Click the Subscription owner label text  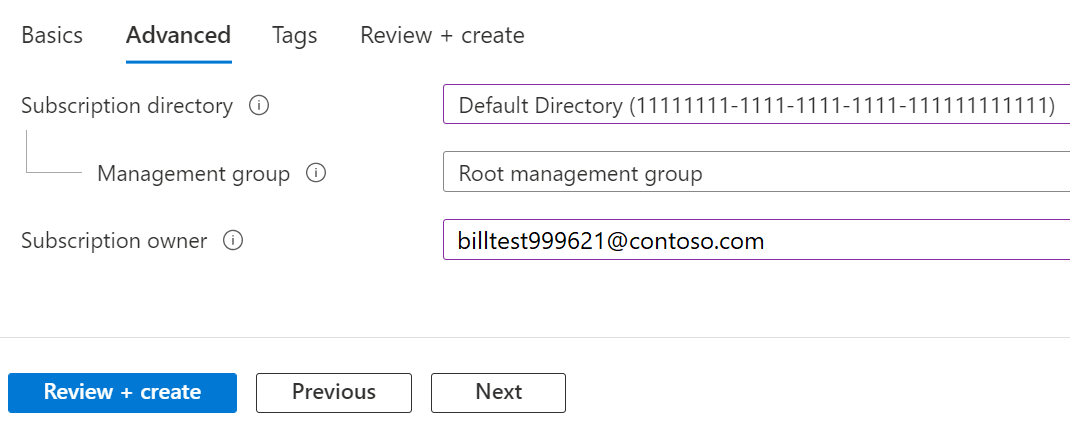point(114,240)
